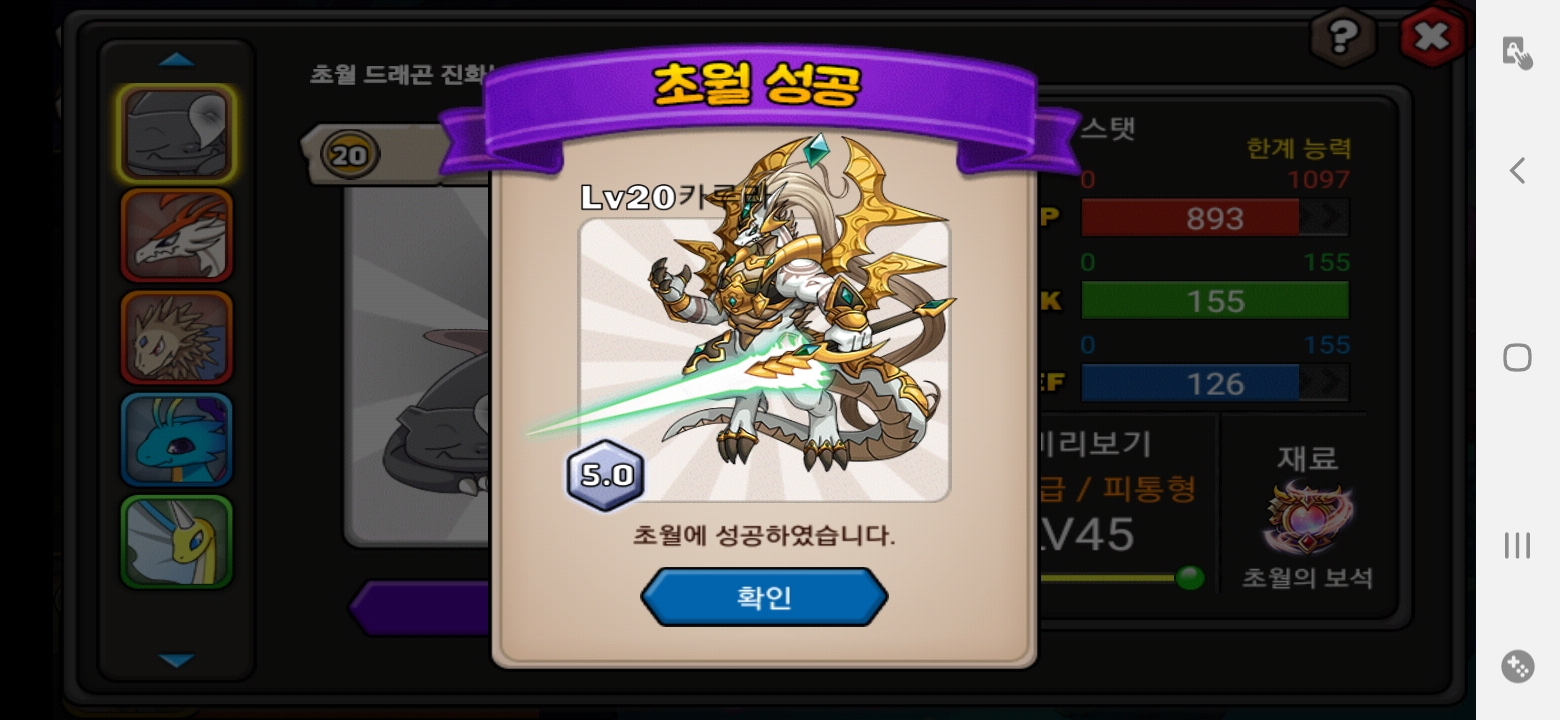The image size is (1560, 720).
Task: Close the panel with red X
Action: [1432, 37]
